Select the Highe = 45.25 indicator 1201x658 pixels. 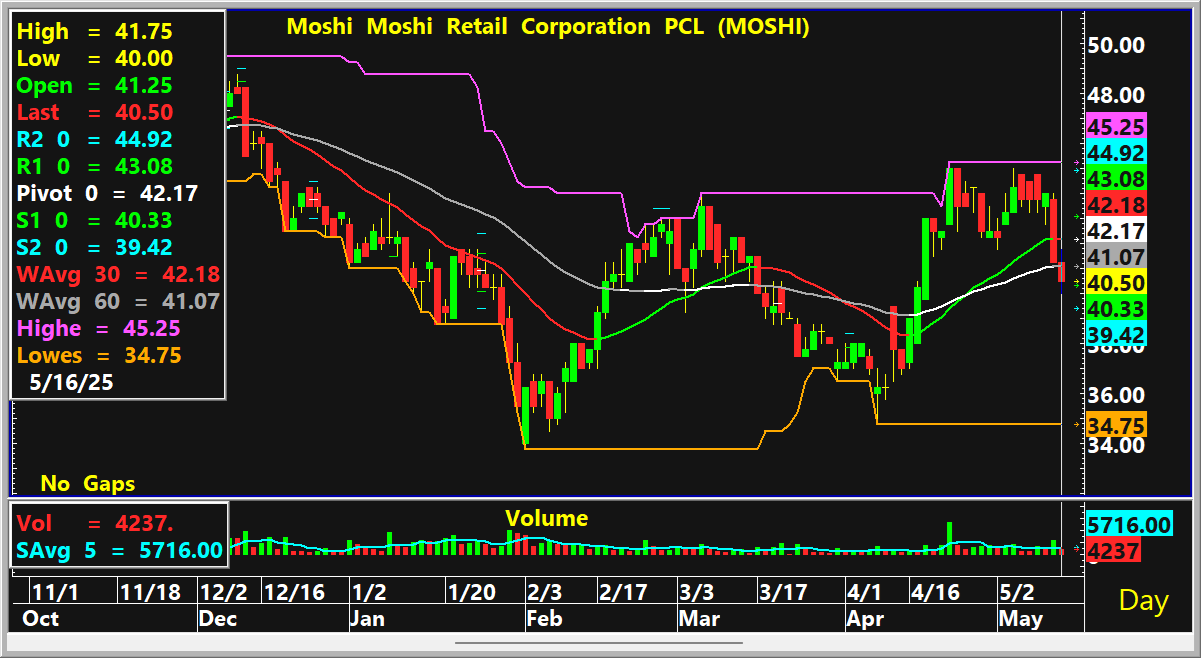pyautogui.click(x=99, y=328)
